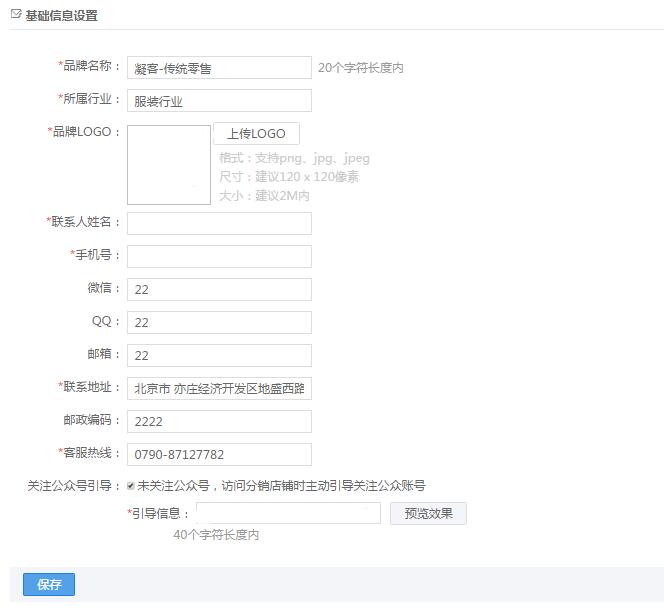Click the 客服热线 phone number field
This screenshot has height=611, width=664.
pos(219,455)
